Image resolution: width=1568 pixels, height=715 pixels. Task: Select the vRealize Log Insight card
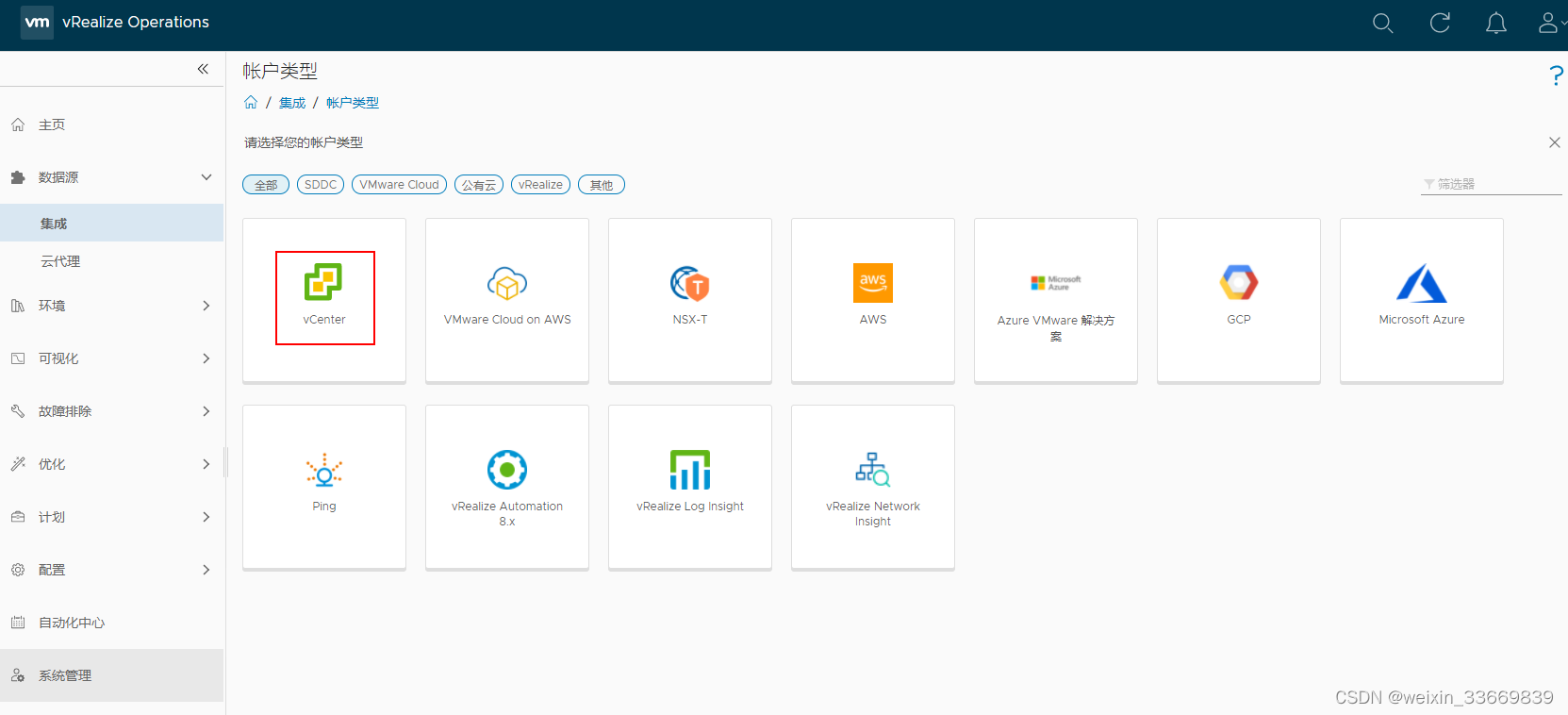click(690, 487)
